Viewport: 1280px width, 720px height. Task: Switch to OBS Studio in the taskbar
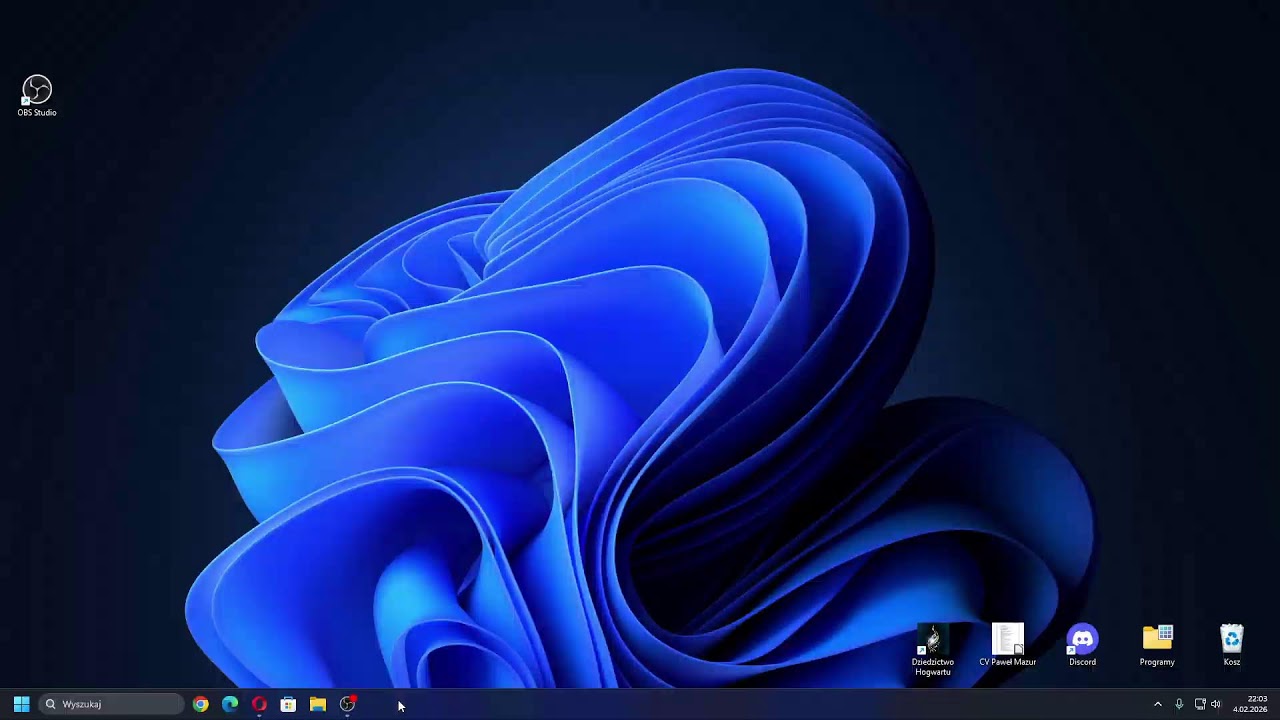pos(347,704)
